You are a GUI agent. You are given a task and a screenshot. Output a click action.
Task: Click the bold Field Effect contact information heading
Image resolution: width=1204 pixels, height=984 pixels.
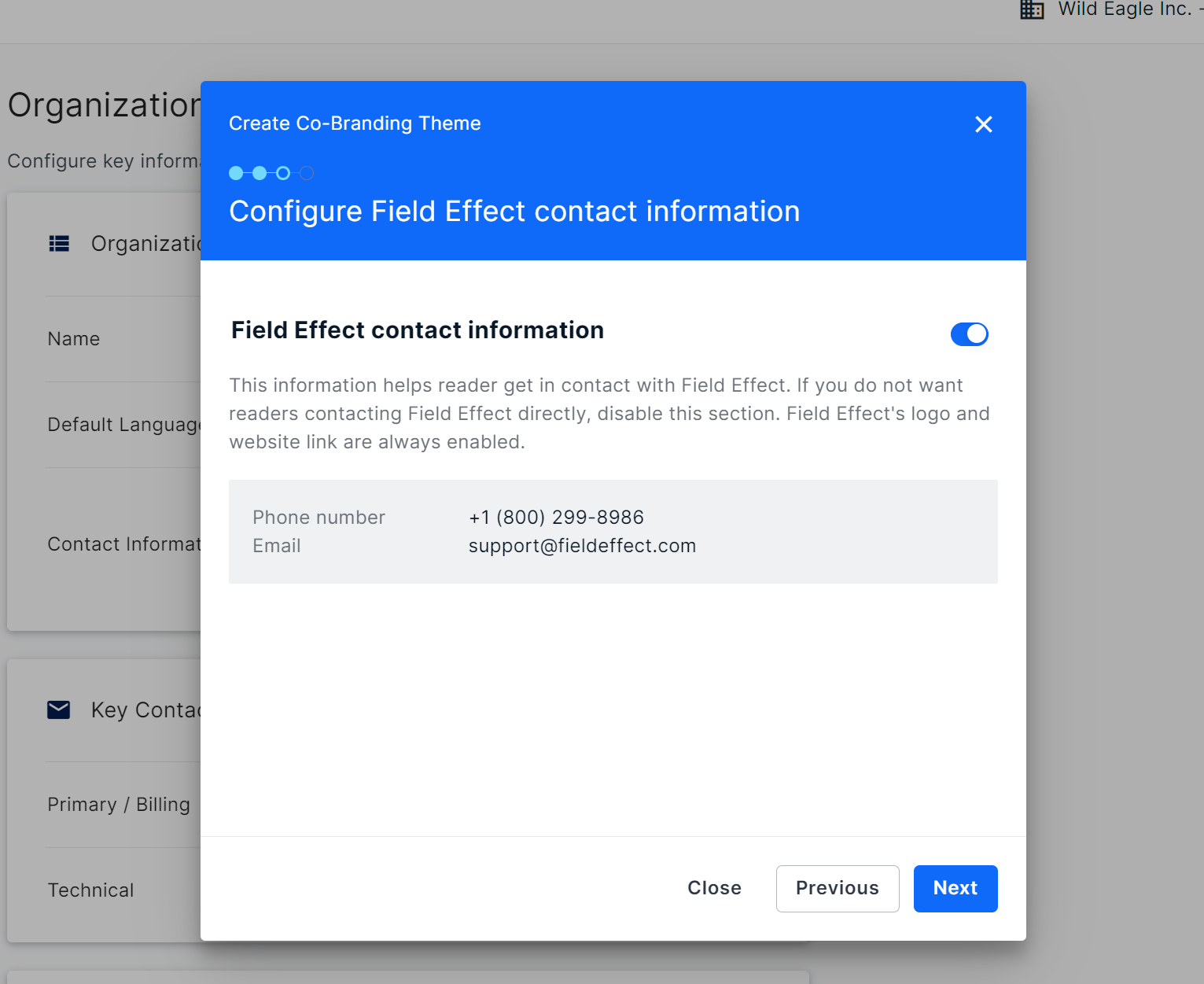[418, 330]
